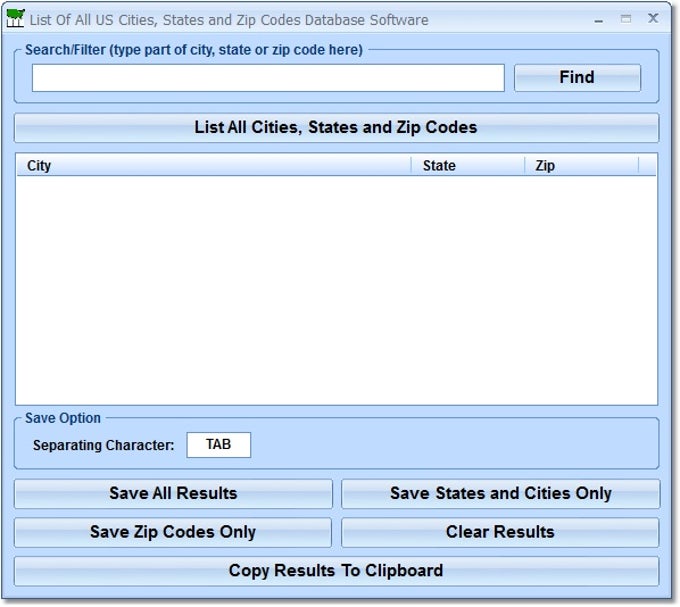The width and height of the screenshot is (680, 607).
Task: Click the window title bar text
Action: click(x=229, y=19)
